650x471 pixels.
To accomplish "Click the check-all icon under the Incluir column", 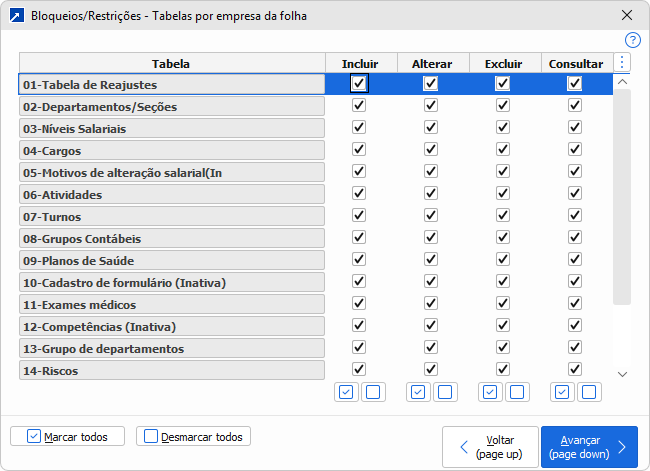I will coord(346,392).
